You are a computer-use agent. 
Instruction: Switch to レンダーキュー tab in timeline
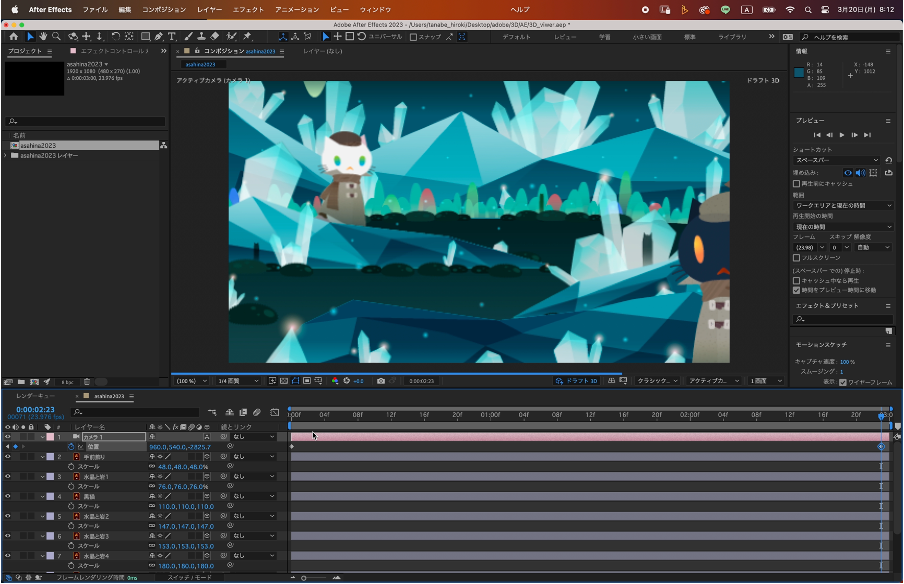pyautogui.click(x=36, y=396)
